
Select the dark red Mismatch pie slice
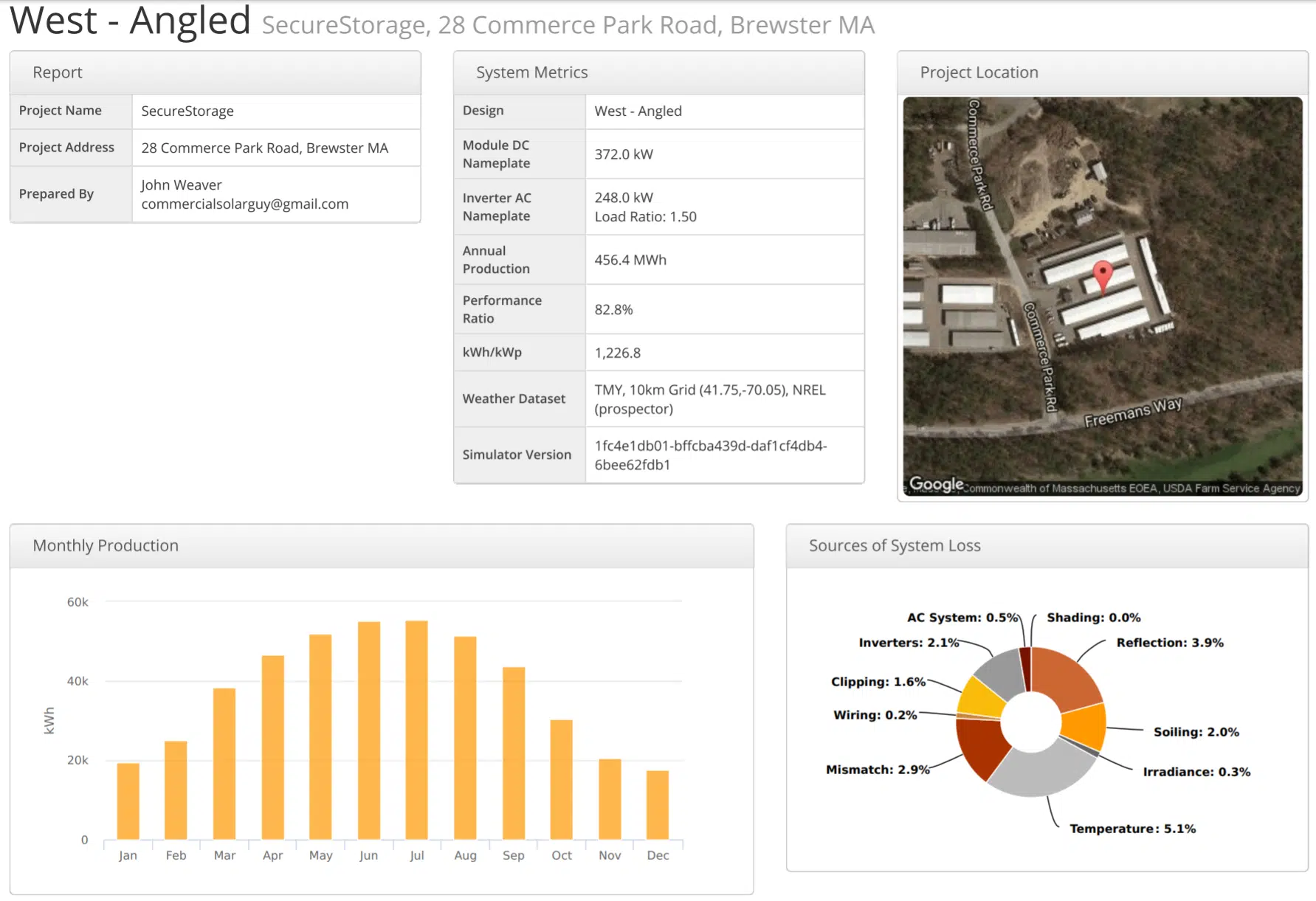pyautogui.click(x=980, y=745)
